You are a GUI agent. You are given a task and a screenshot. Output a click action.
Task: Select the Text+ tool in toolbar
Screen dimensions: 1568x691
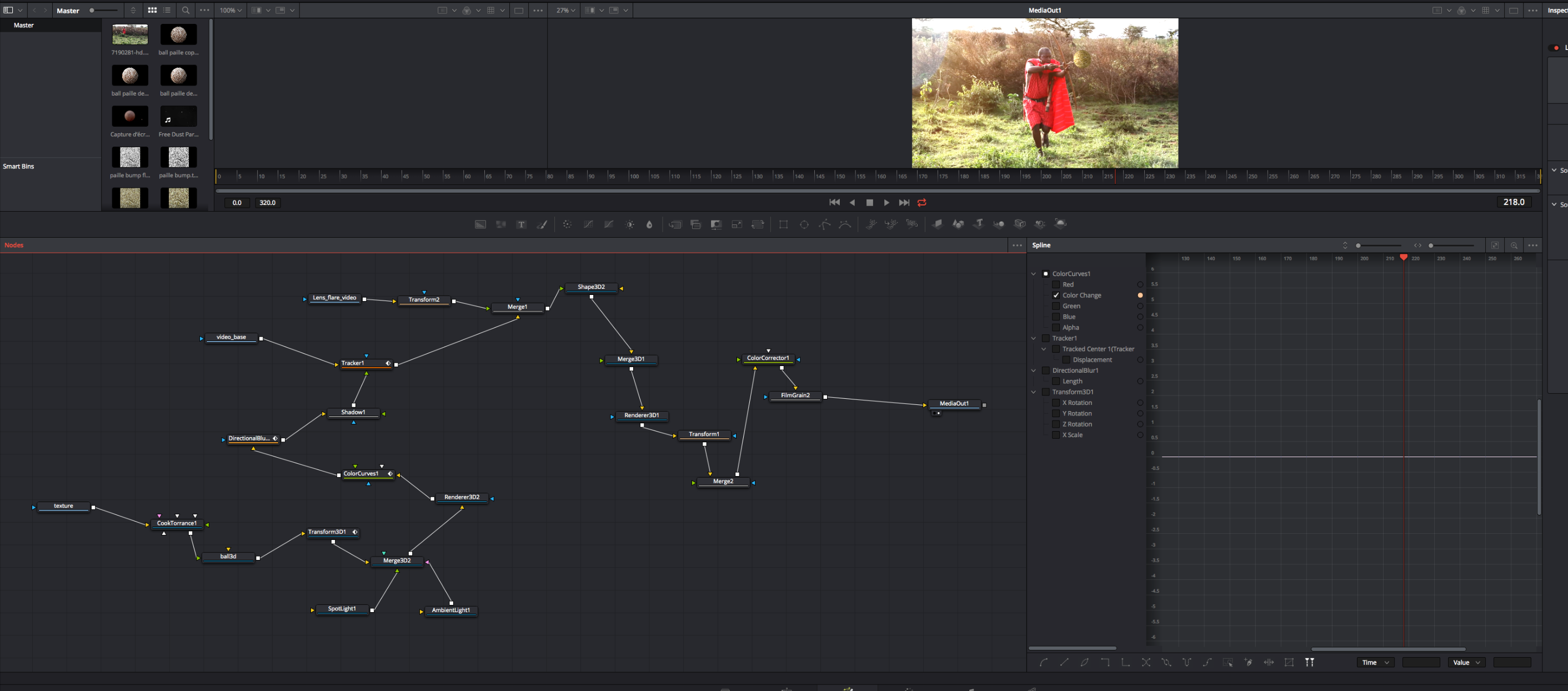521,224
